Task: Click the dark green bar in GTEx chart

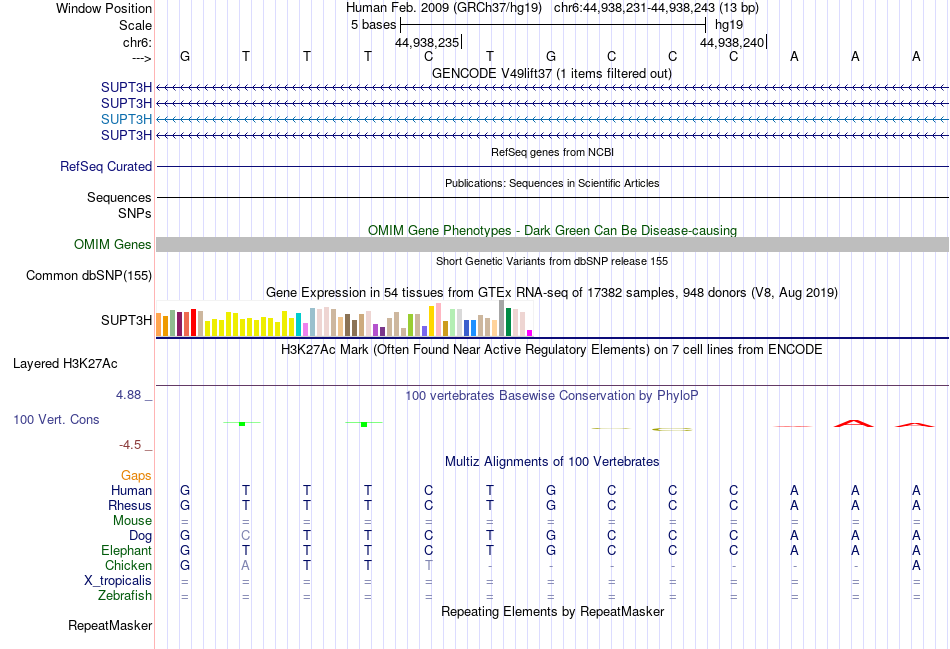Action: [x=508, y=322]
